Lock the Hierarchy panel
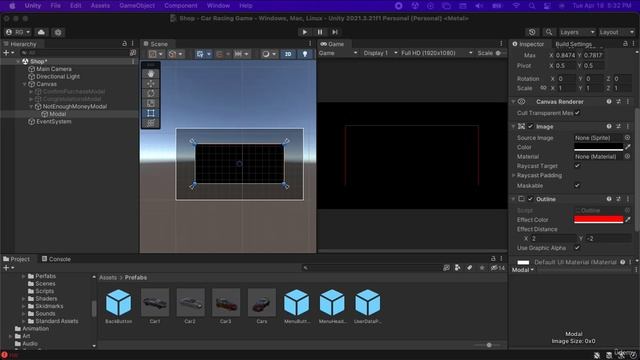Image resolution: width=640 pixels, height=360 pixels. click(x=124, y=43)
